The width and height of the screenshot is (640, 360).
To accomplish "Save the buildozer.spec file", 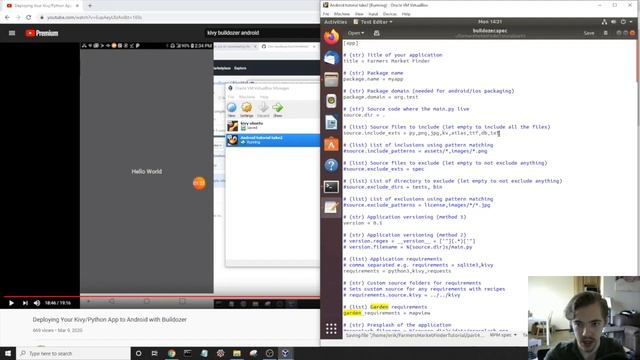I will pyautogui.click(x=589, y=33).
